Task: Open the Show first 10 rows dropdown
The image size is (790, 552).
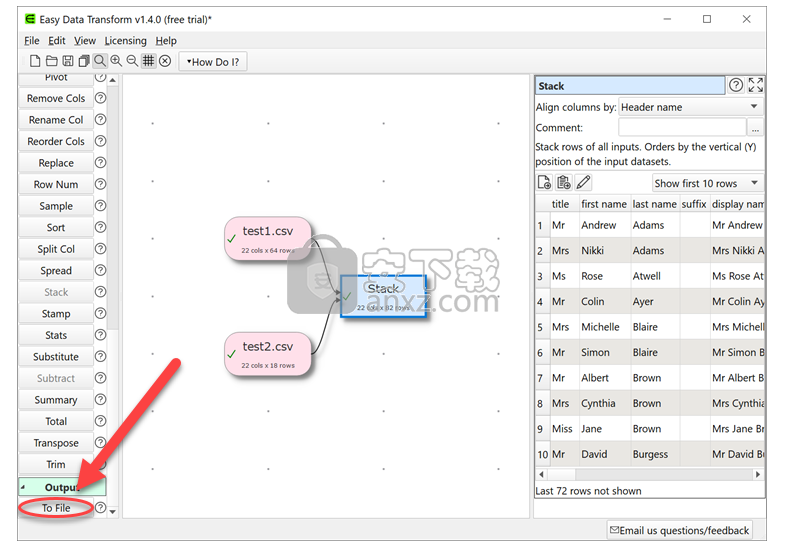Action: (x=707, y=183)
